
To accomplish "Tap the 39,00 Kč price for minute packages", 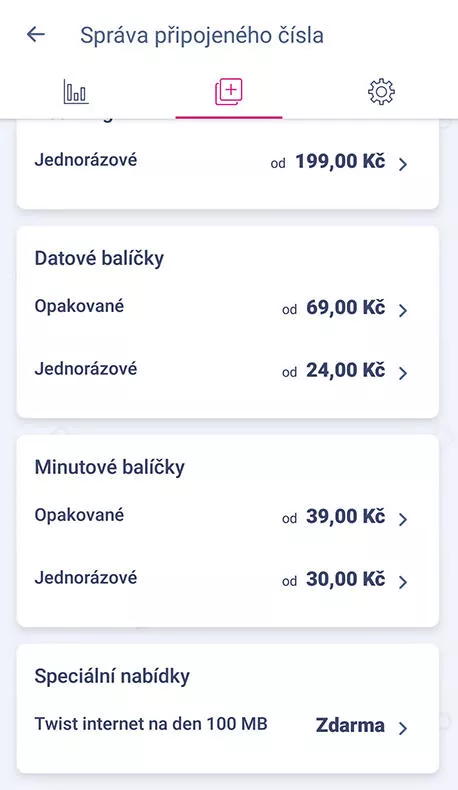I will 346,516.
